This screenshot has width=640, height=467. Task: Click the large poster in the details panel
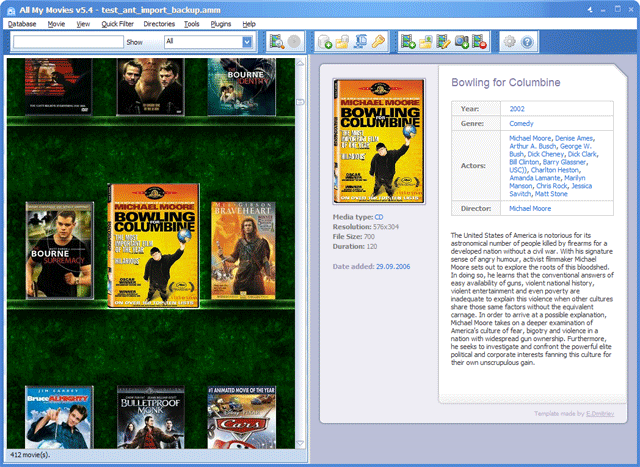(x=379, y=141)
